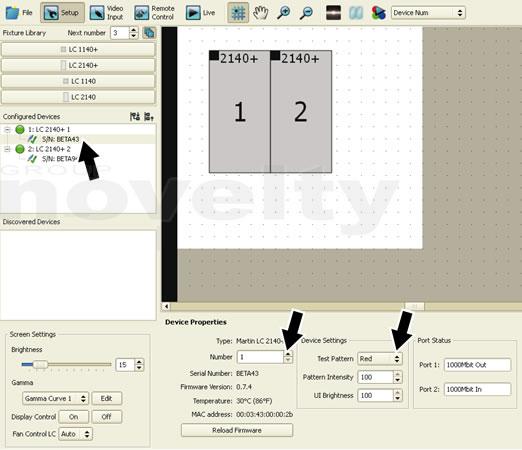
Task: Open the Gamma Curve 1 dropdown
Action: (55, 398)
